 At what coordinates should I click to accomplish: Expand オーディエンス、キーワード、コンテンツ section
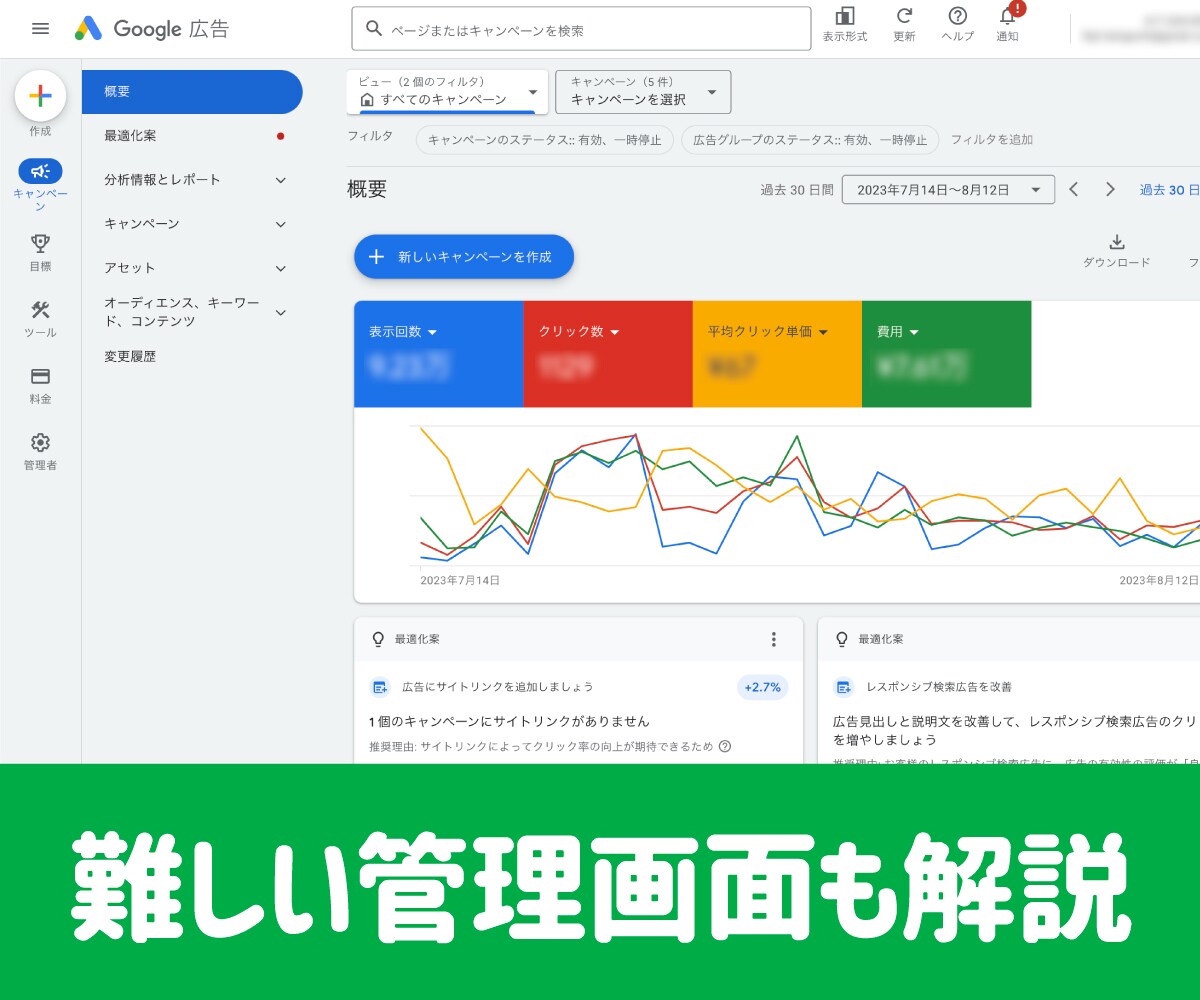click(281, 312)
